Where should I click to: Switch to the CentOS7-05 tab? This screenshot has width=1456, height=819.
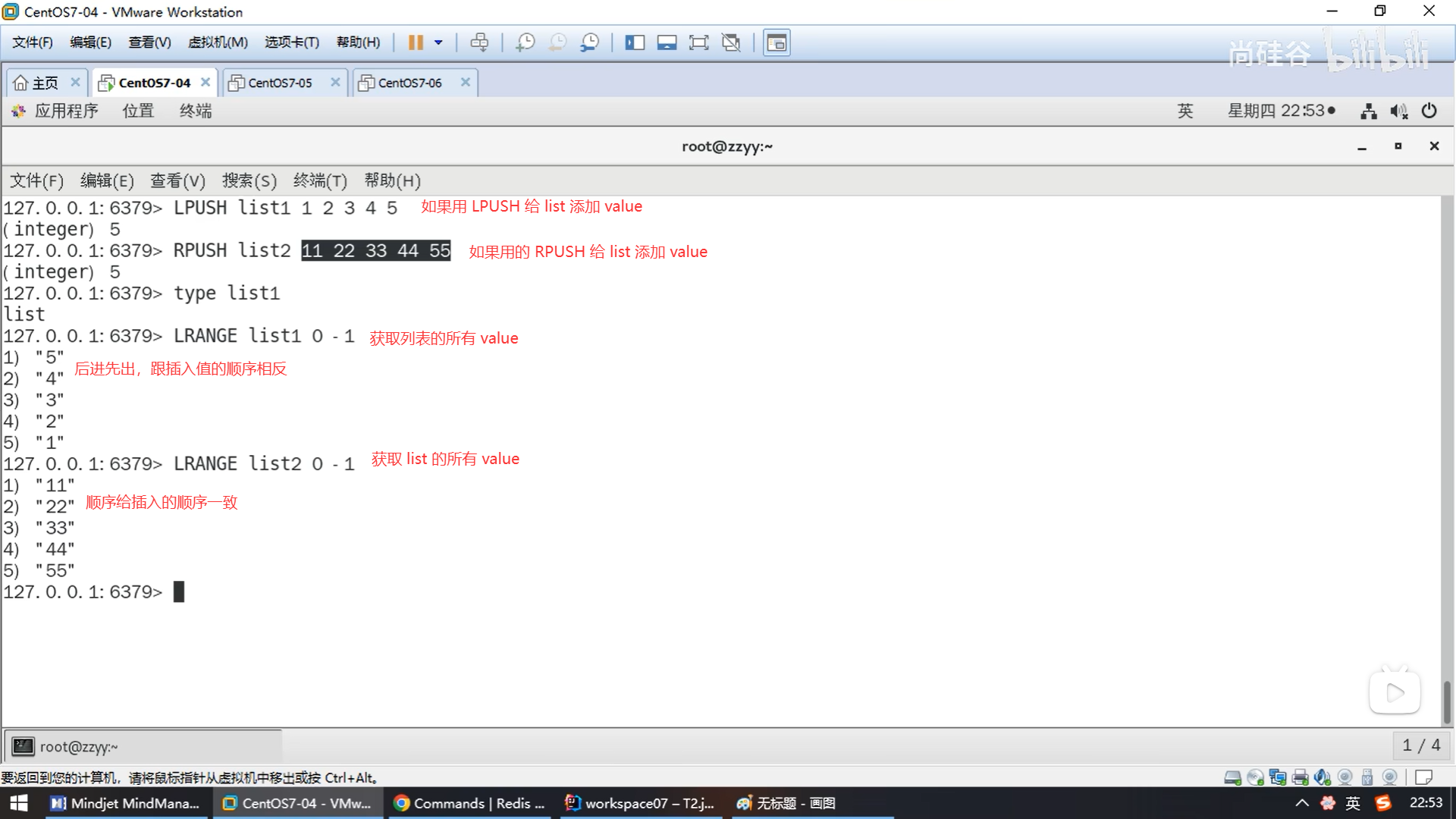pyautogui.click(x=280, y=83)
